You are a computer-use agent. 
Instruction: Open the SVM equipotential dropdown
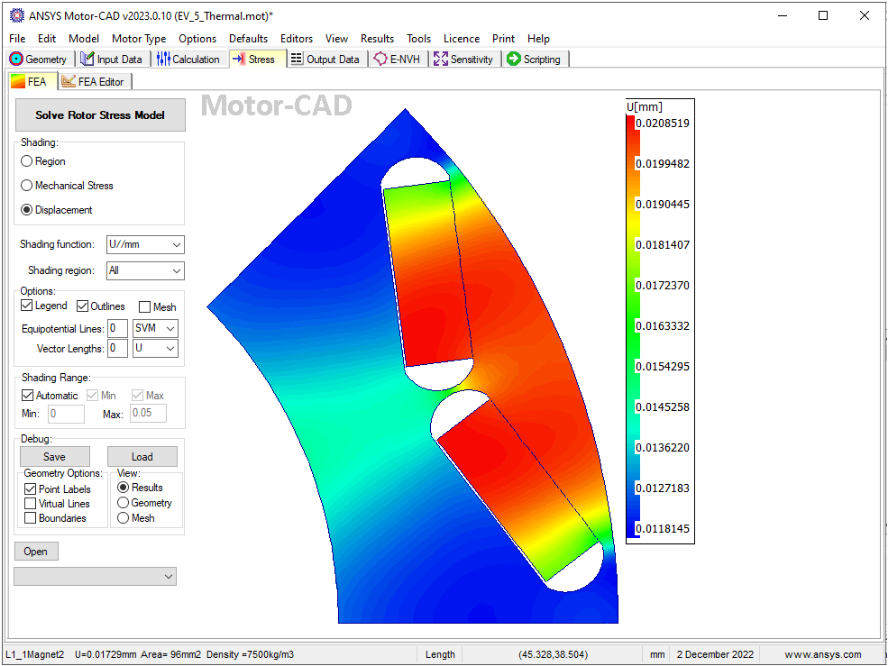click(x=155, y=328)
